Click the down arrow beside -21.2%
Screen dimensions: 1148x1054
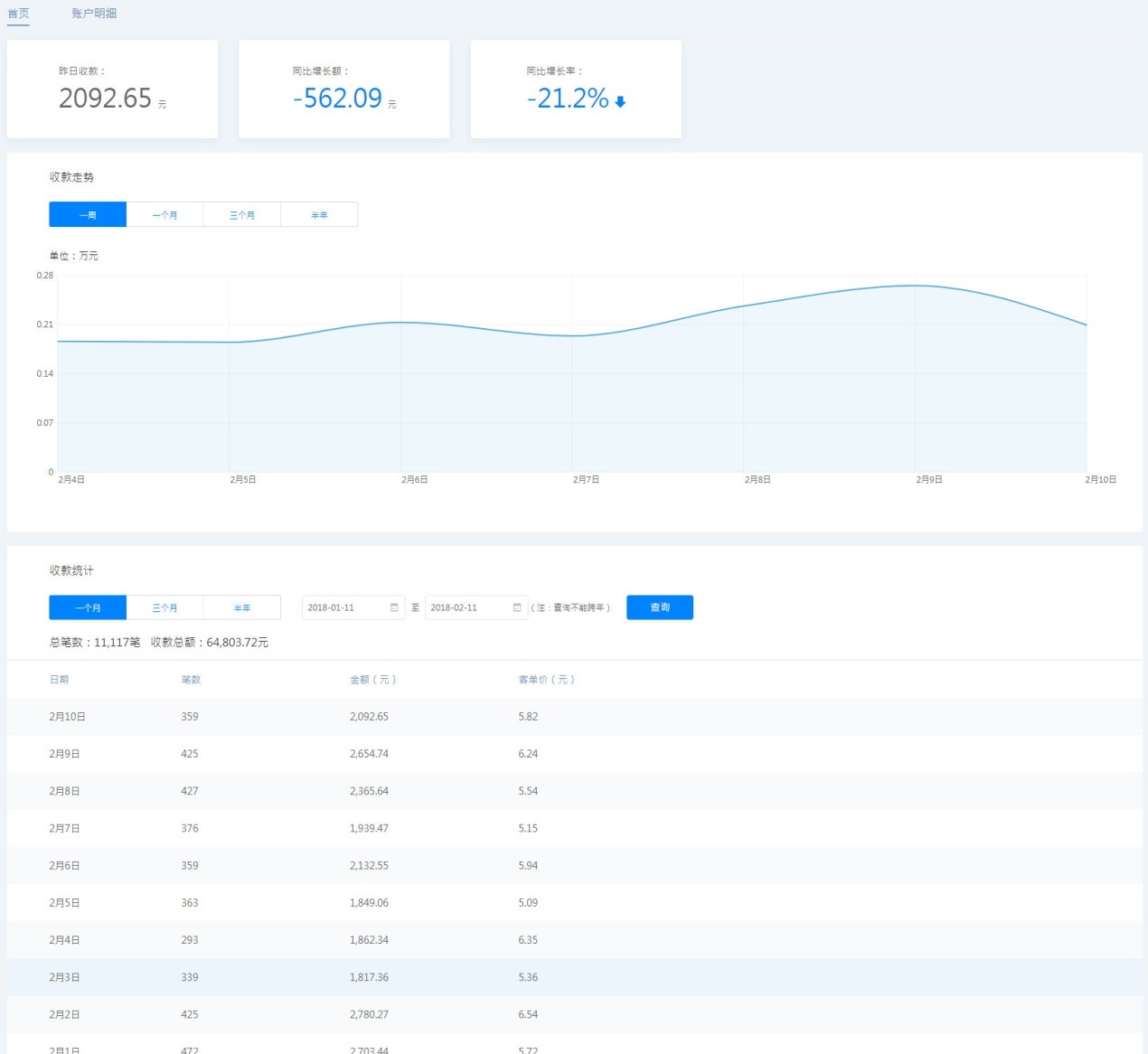(x=620, y=102)
